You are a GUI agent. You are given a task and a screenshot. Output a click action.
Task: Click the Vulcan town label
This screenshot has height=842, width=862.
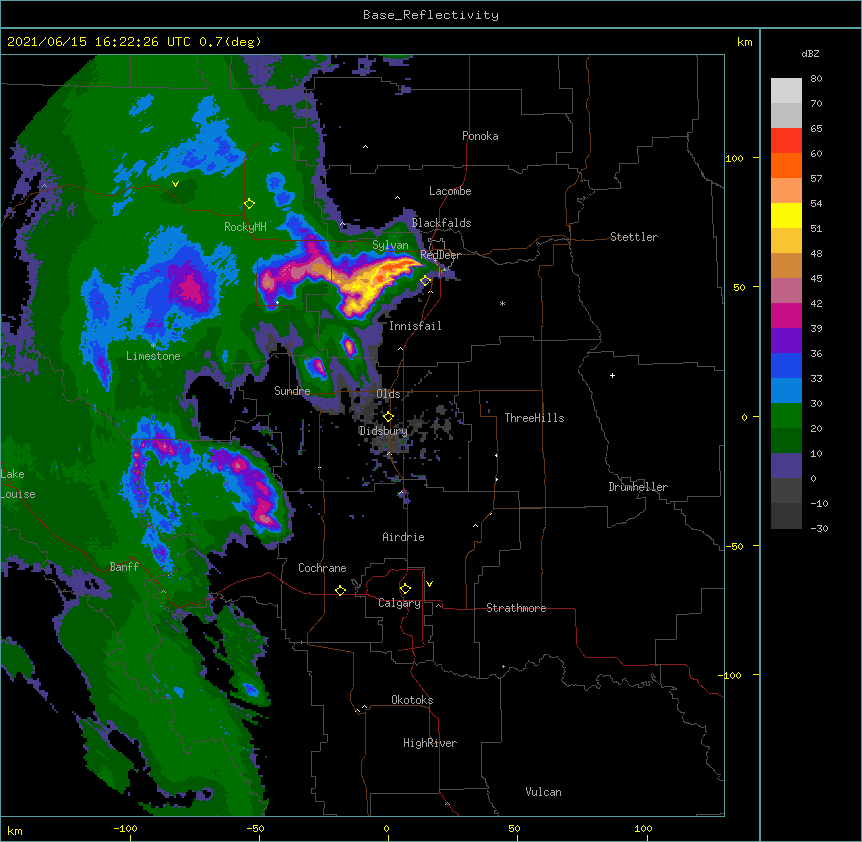(543, 792)
